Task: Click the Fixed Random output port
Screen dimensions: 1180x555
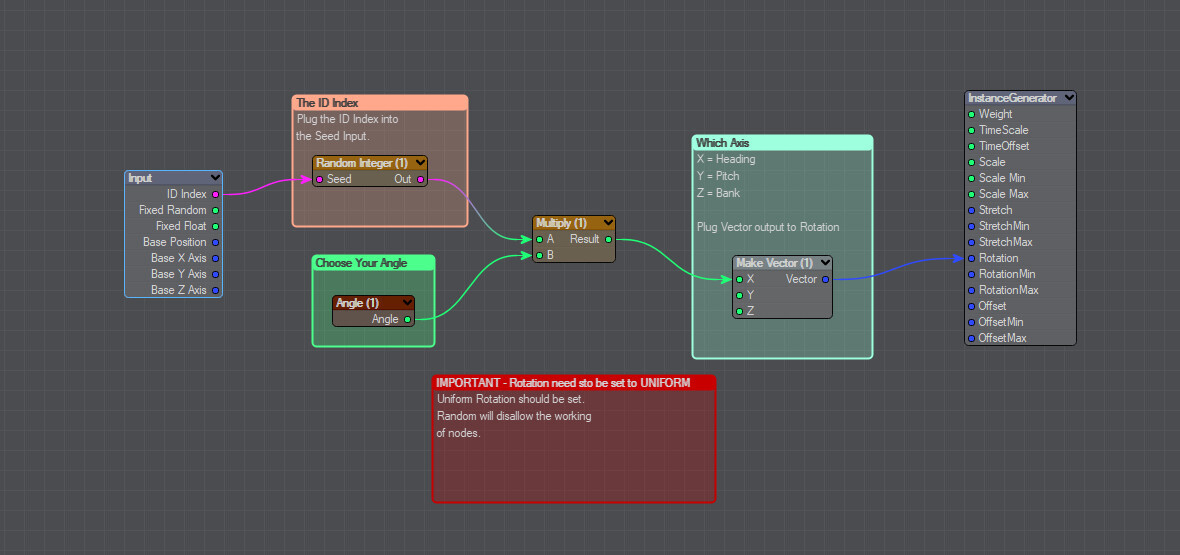Action: [x=215, y=210]
